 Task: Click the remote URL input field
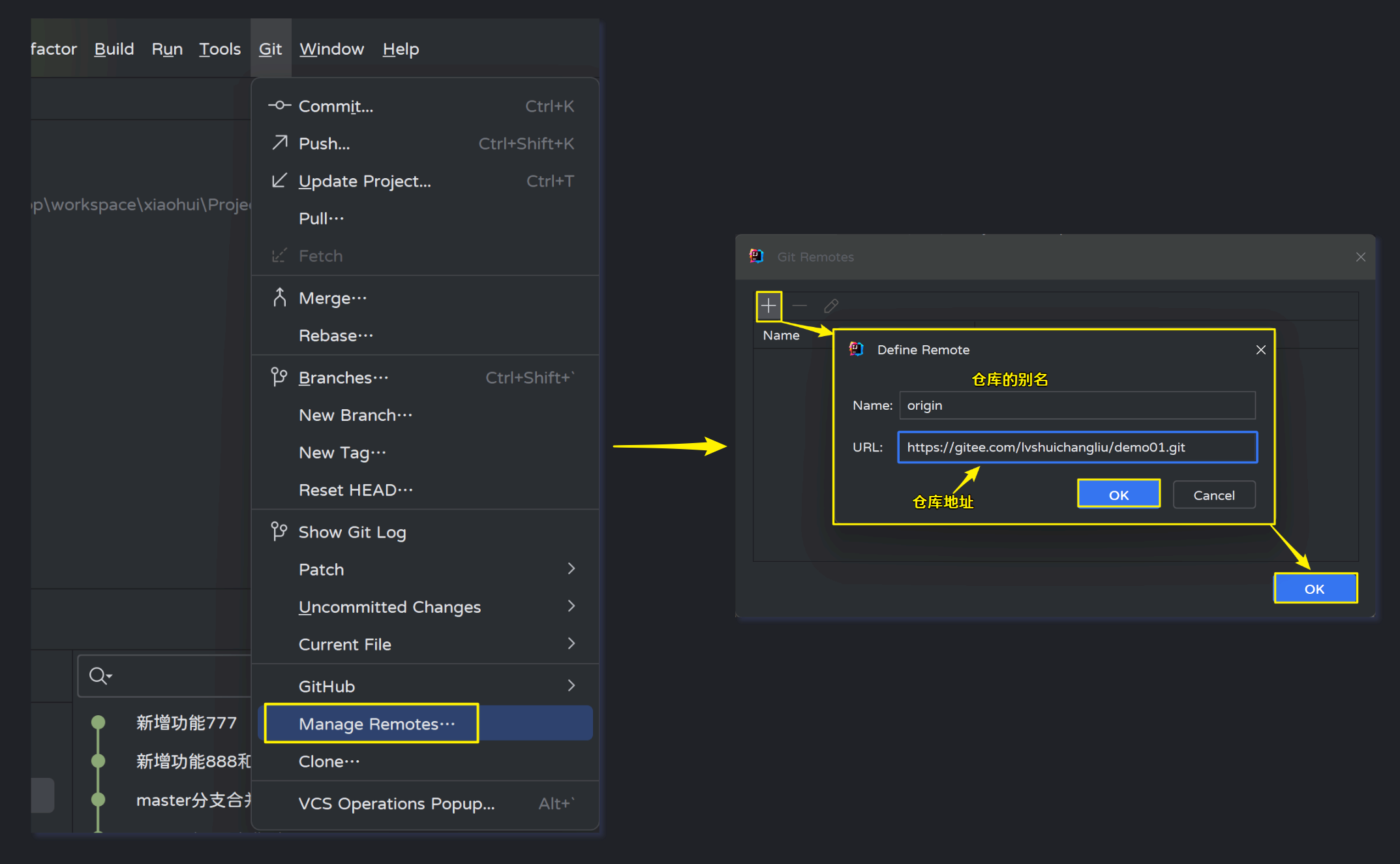coord(1076,447)
